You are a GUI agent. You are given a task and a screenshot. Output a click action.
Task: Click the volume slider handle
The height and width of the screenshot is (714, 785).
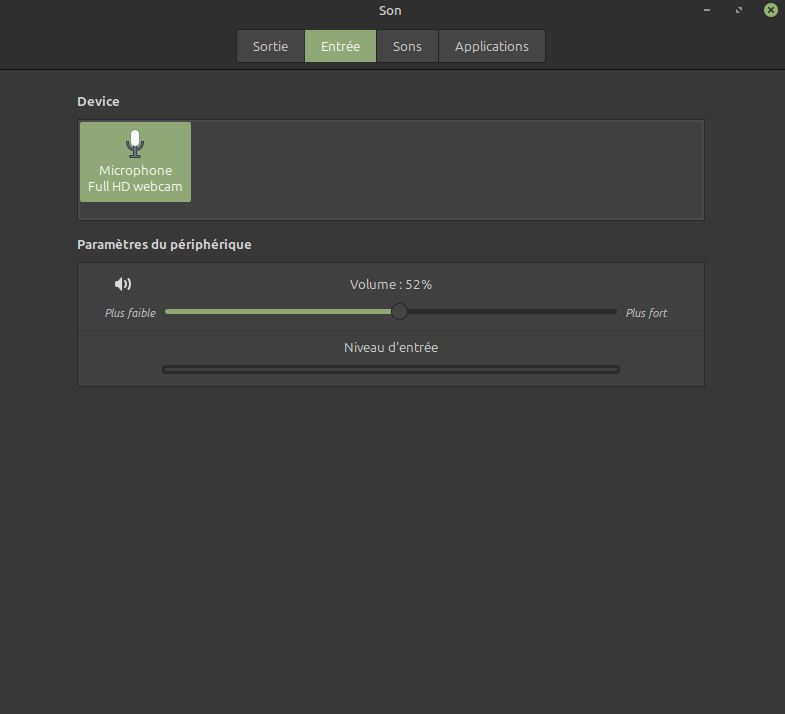pyautogui.click(x=399, y=312)
